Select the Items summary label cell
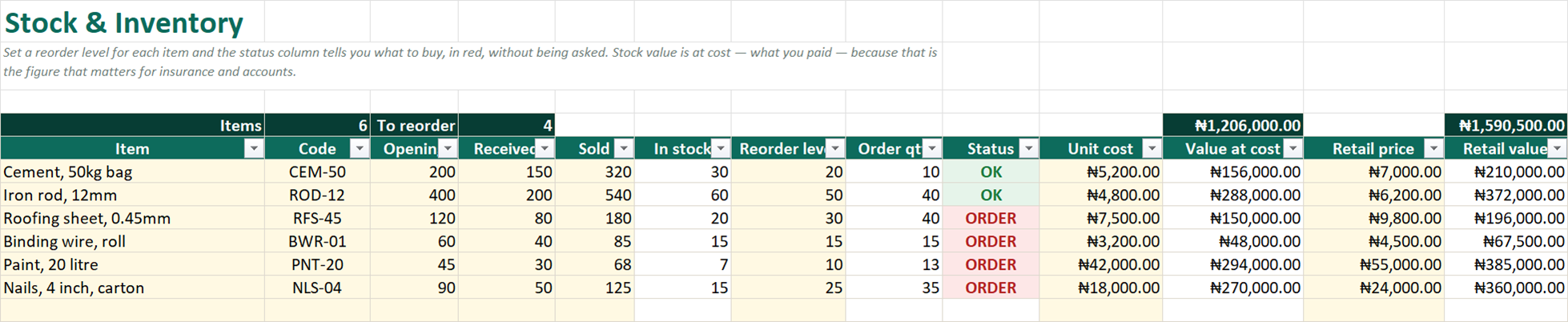This screenshot has height=322, width=1568. pyautogui.click(x=132, y=125)
